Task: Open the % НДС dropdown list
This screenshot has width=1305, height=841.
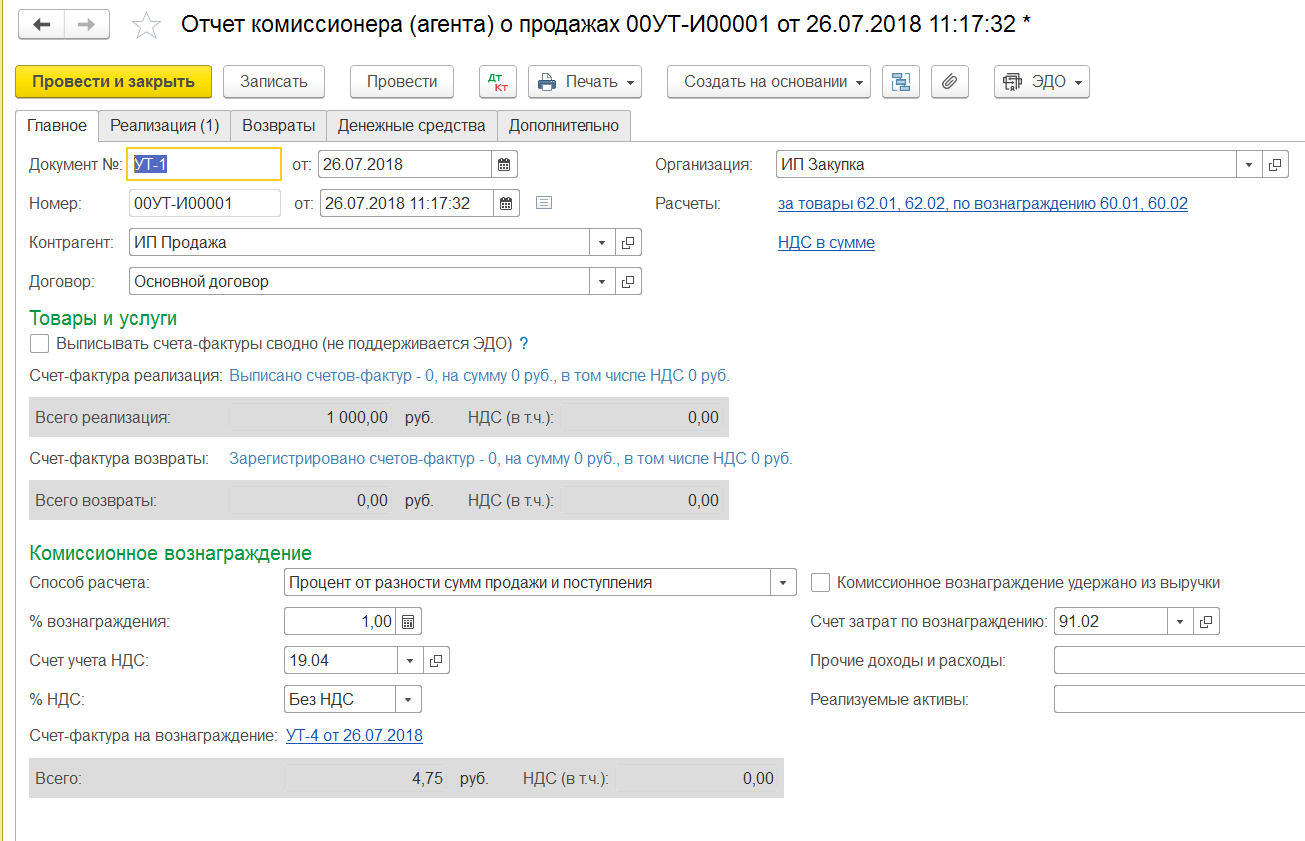Action: pyautogui.click(x=408, y=700)
